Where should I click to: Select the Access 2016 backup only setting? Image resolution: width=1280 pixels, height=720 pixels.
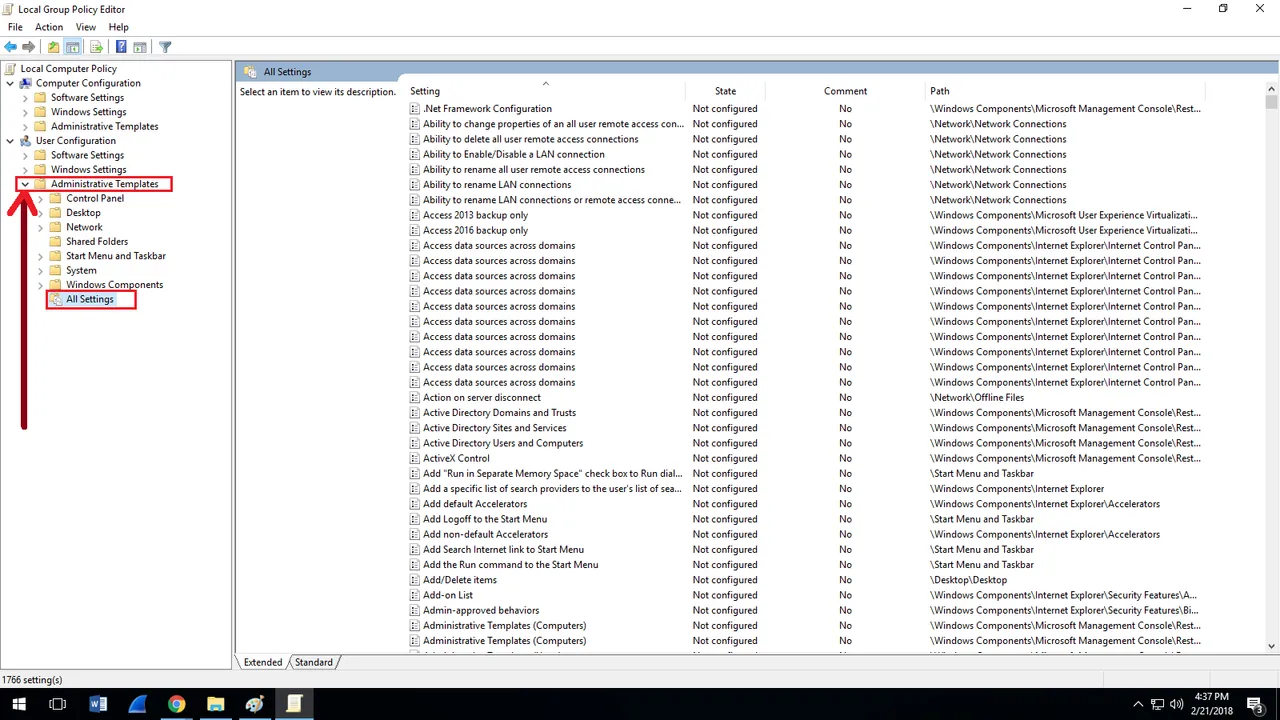point(475,230)
